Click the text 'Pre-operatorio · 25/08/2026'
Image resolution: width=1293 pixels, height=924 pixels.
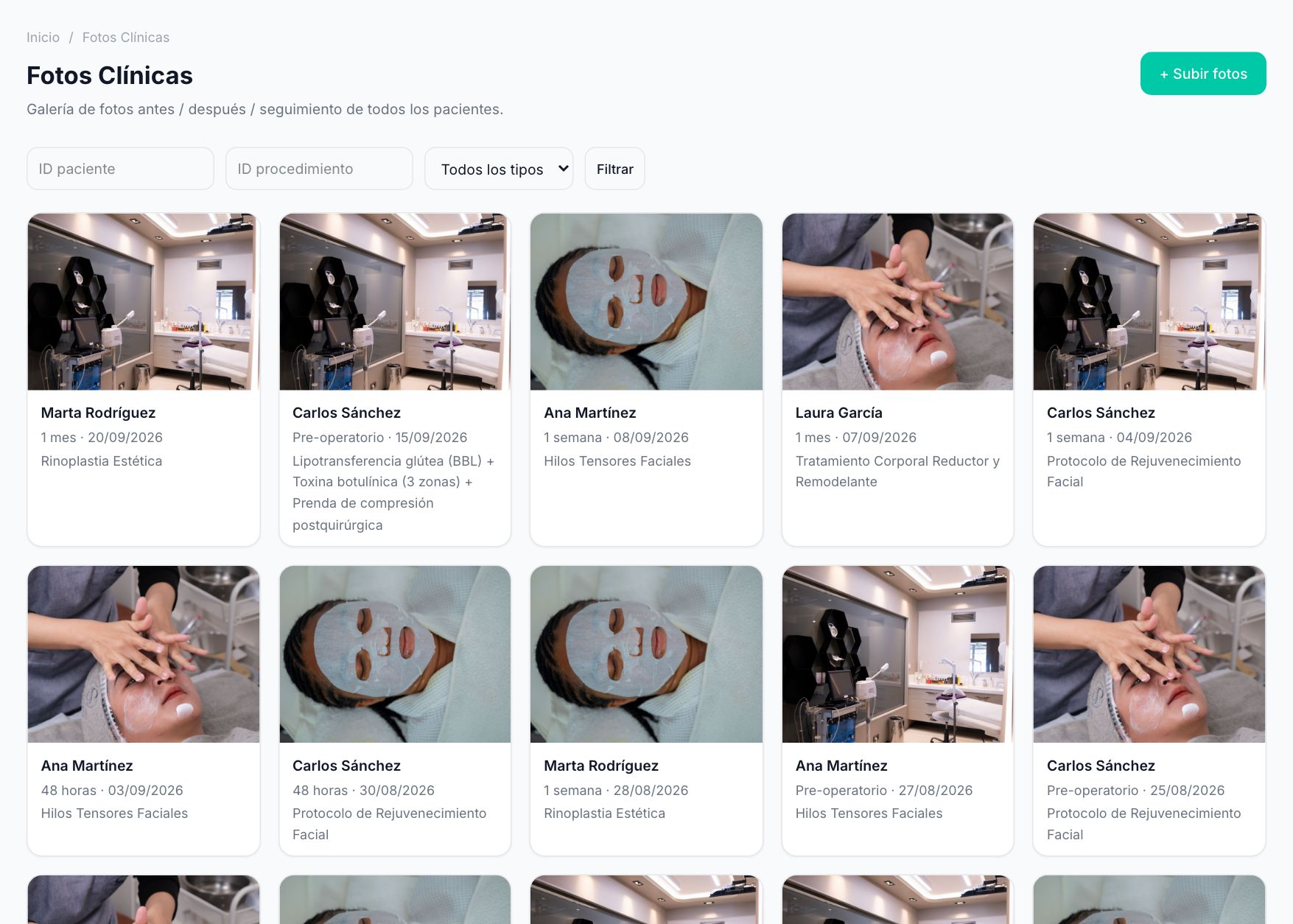(x=1135, y=790)
